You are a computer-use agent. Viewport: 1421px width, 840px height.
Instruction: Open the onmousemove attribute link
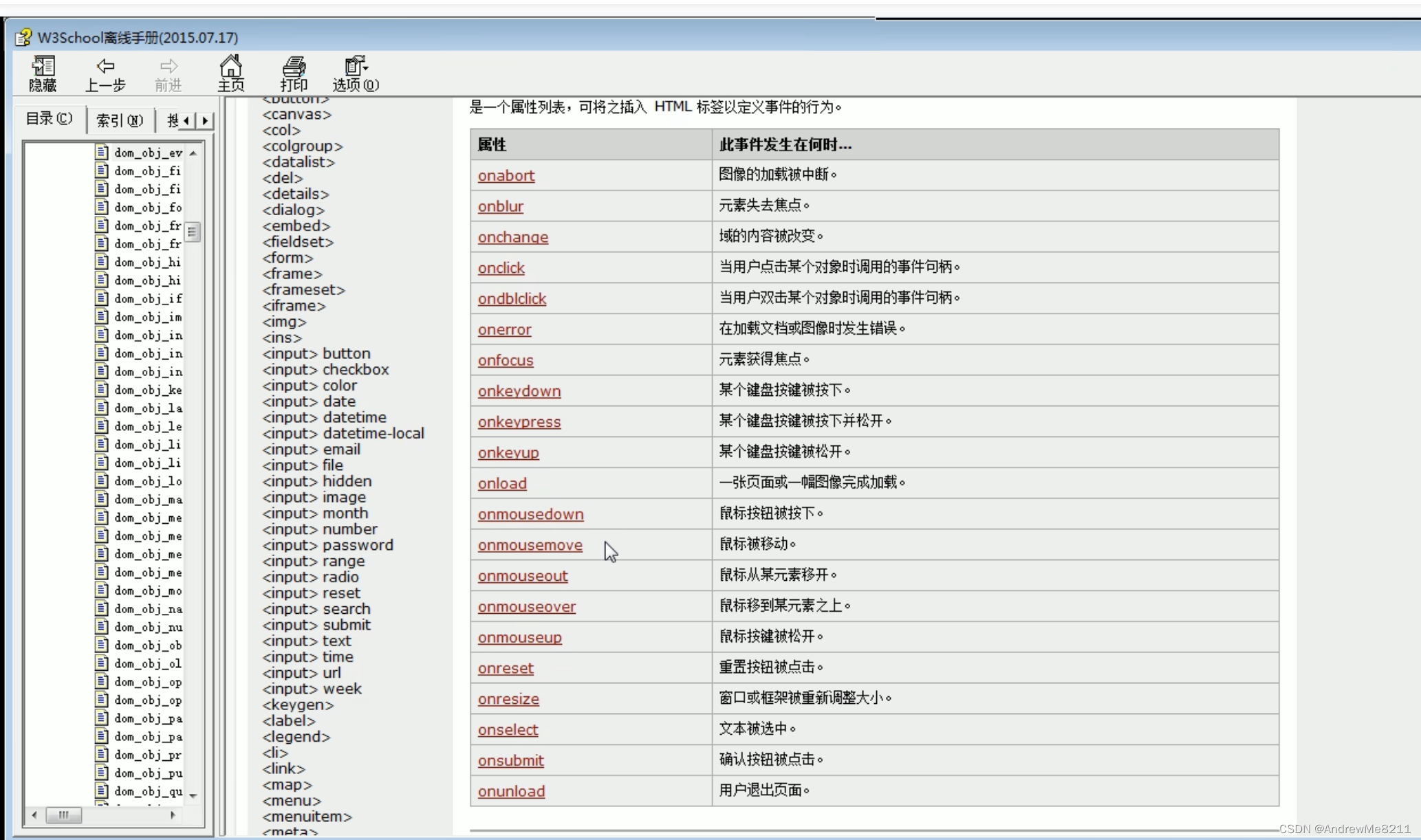click(x=530, y=545)
